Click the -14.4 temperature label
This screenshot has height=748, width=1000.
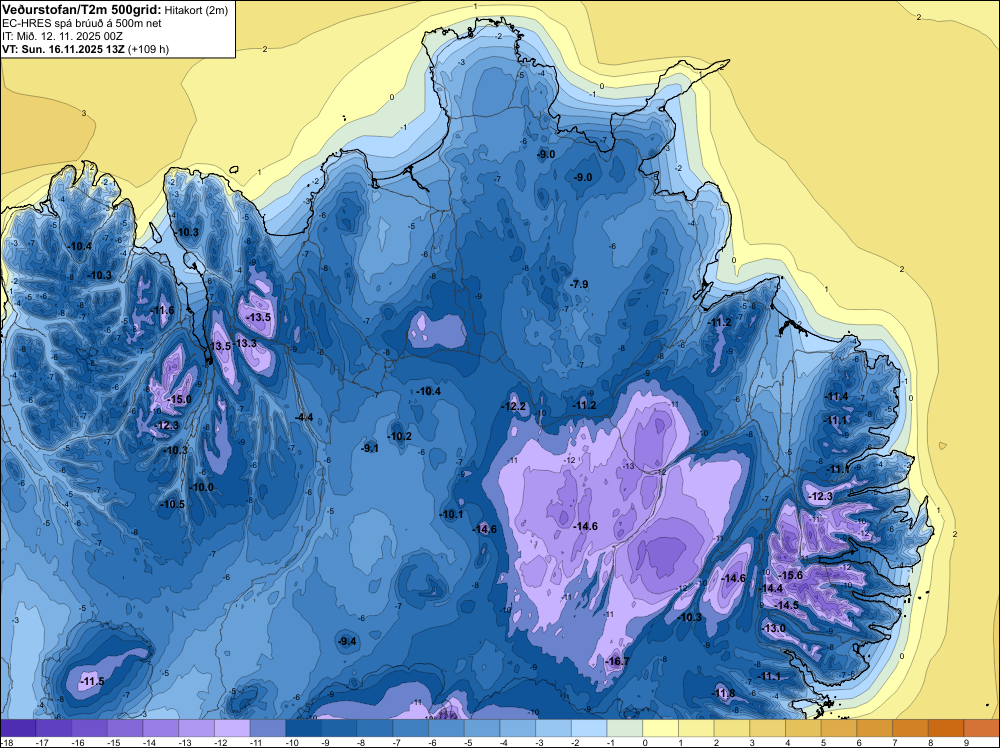[772, 589]
